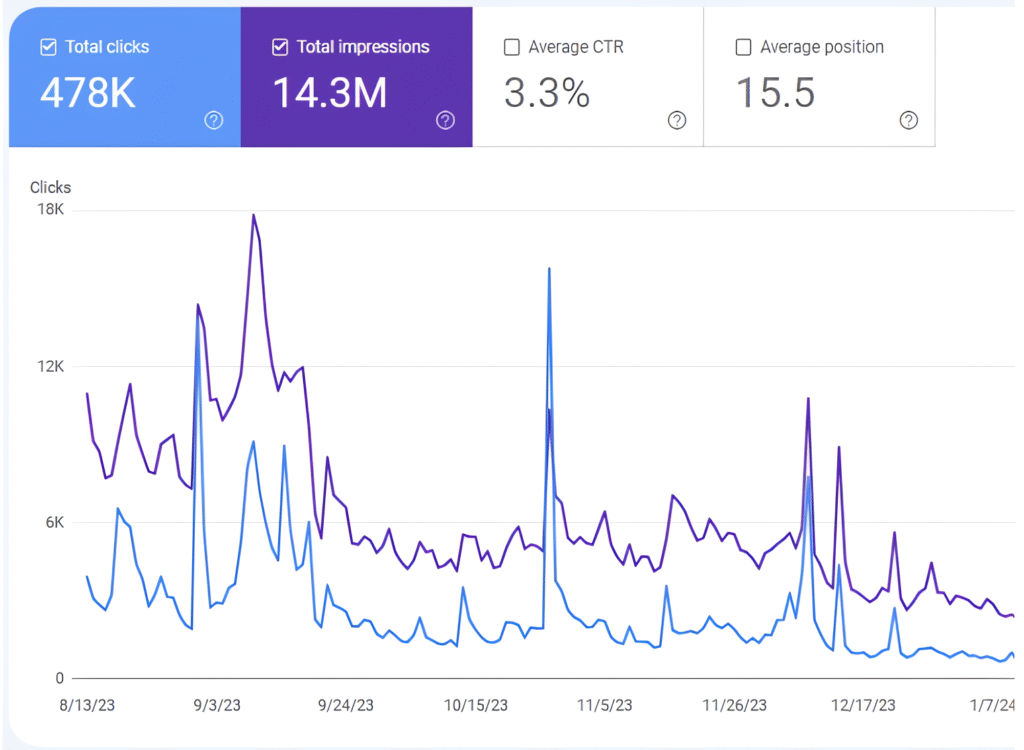
Task: Click the 9/3/23 date label on the axis
Action: click(x=216, y=705)
